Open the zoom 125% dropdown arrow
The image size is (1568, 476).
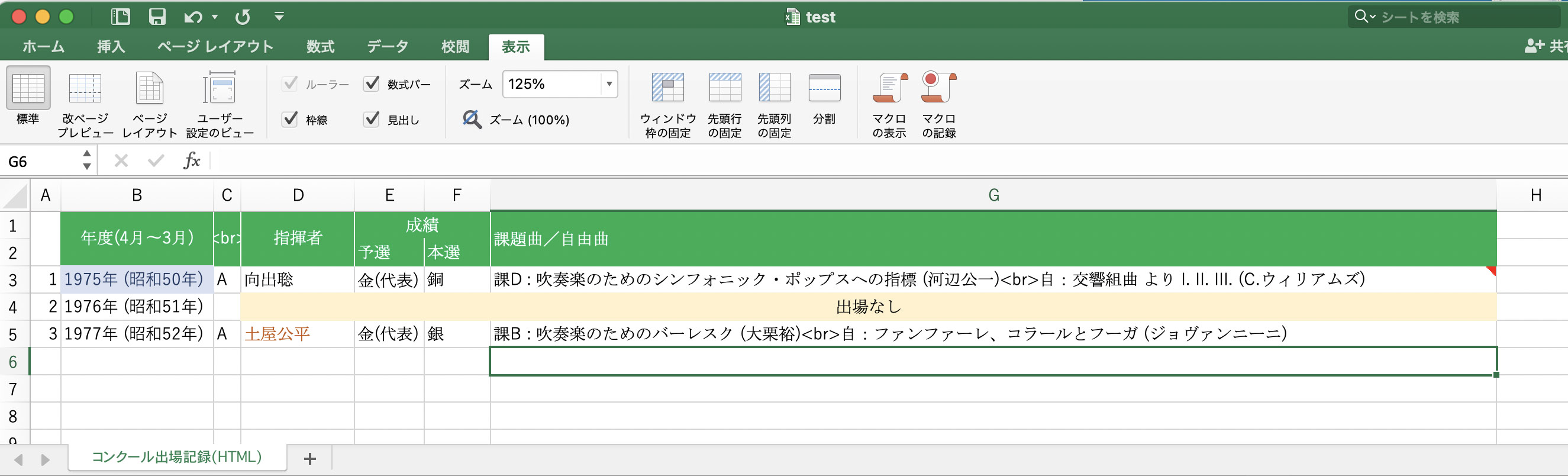click(609, 84)
